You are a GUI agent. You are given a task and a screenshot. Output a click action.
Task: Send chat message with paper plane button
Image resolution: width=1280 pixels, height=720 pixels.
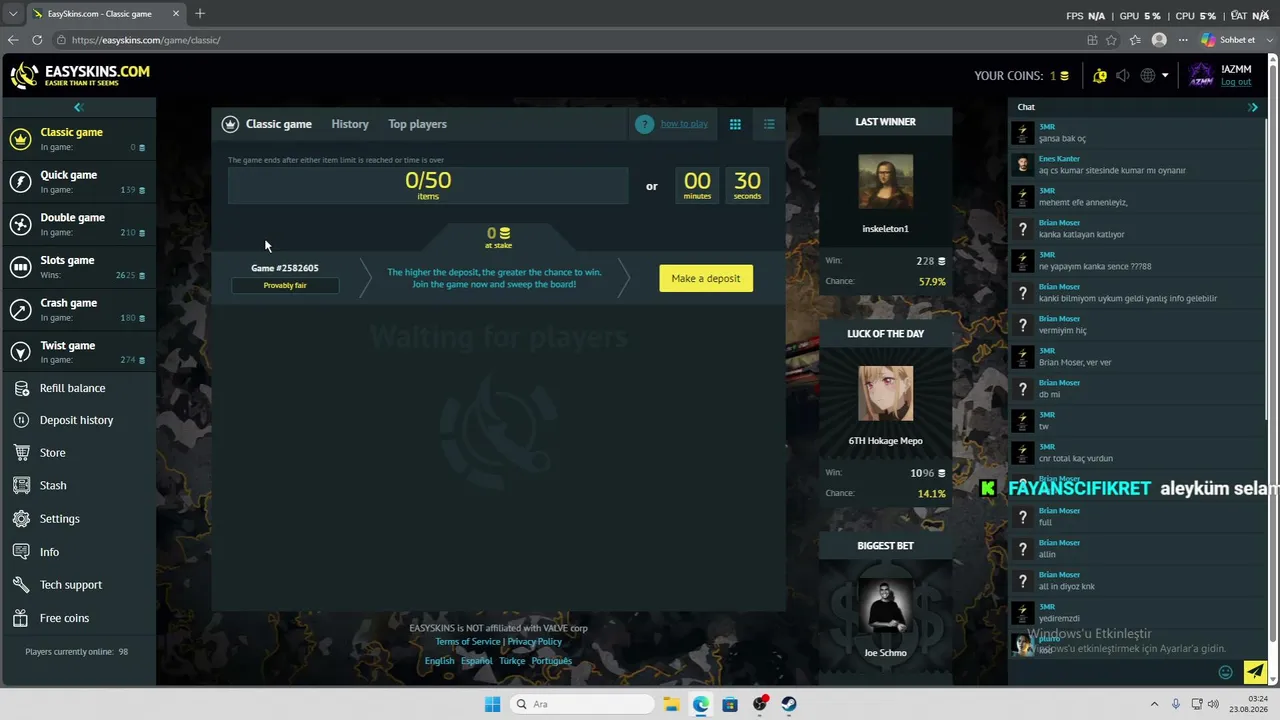click(x=1255, y=671)
